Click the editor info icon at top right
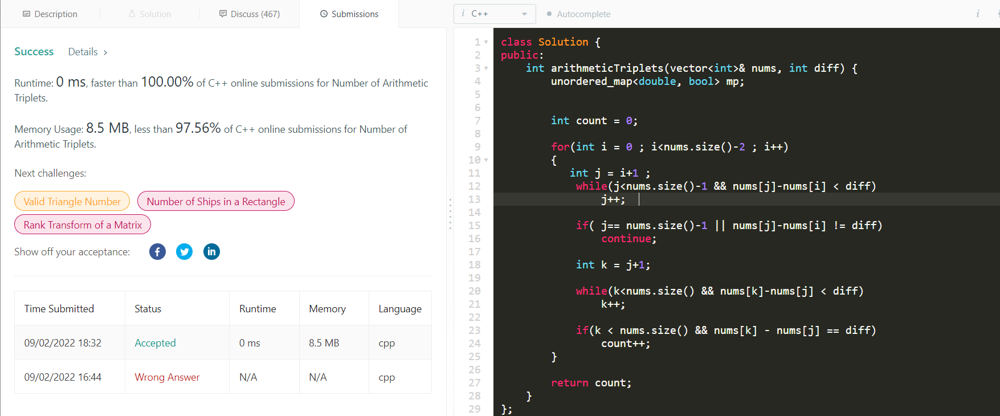Viewport: 1000px width, 416px height. 977,14
